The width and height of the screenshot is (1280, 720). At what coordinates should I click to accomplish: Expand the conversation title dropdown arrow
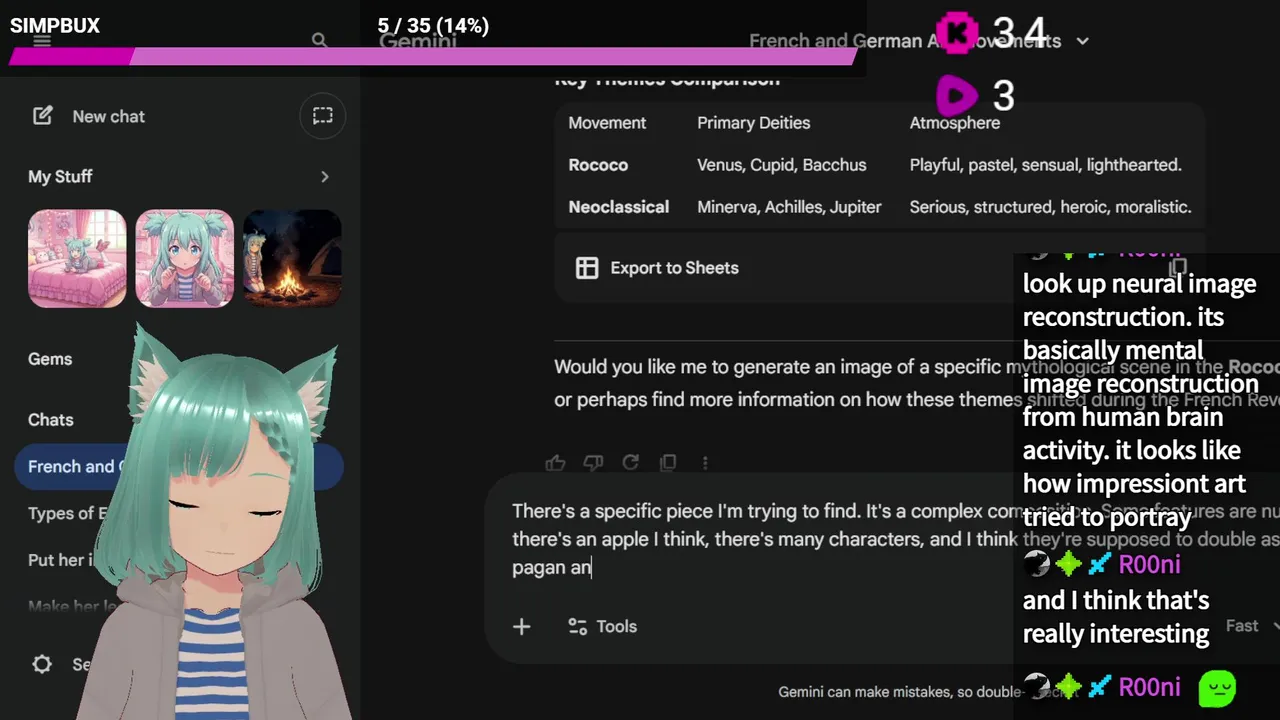pos(1082,41)
